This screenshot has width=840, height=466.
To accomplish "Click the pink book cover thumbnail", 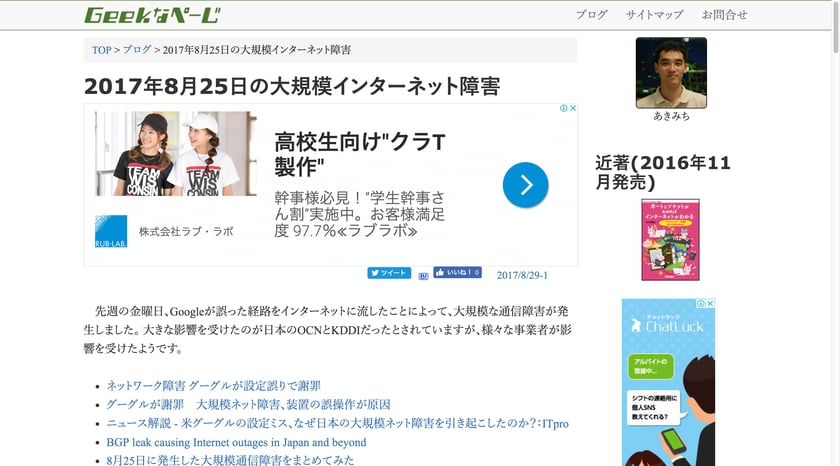I will (671, 240).
